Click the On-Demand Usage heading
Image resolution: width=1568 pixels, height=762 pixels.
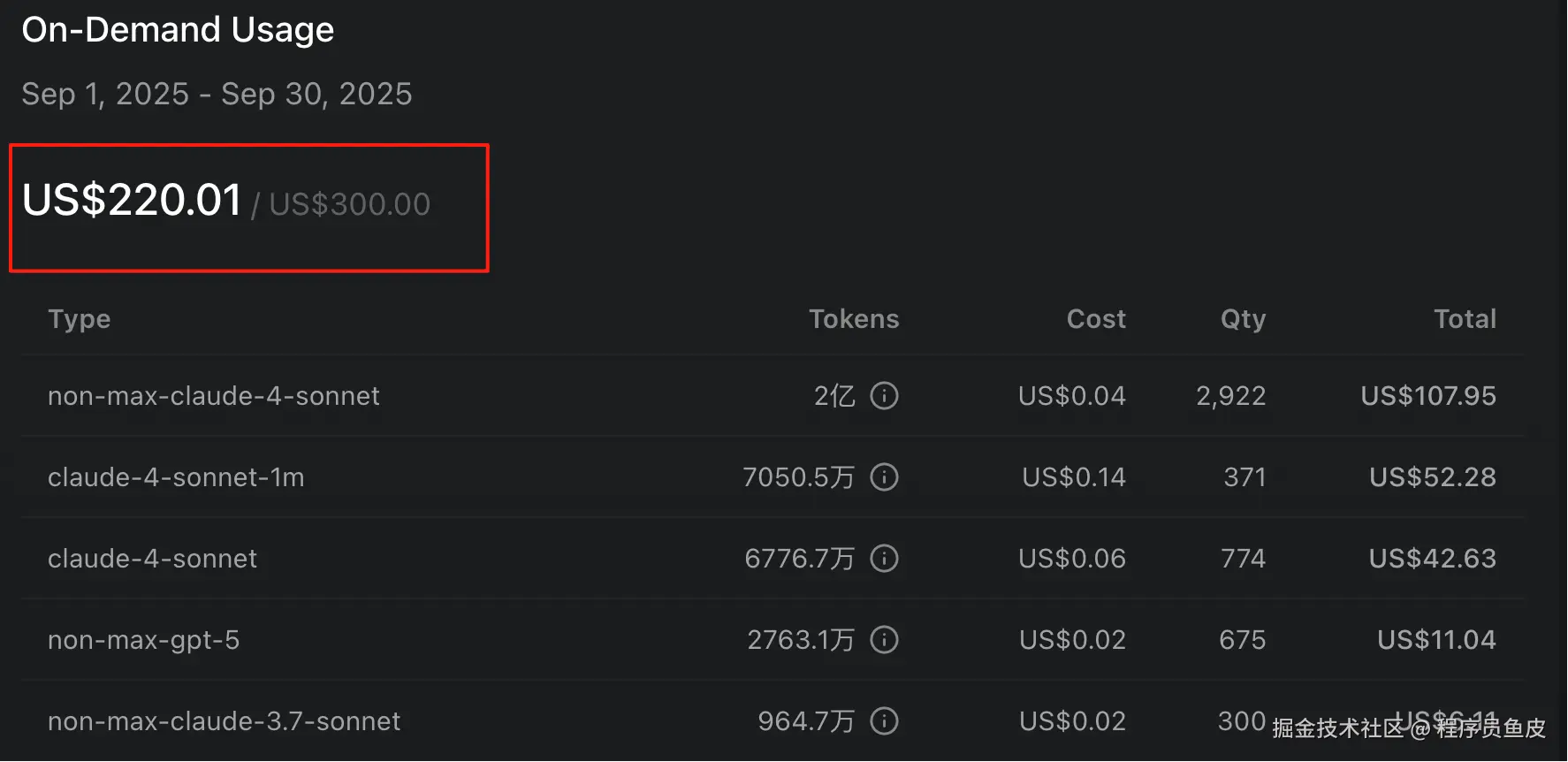[178, 30]
